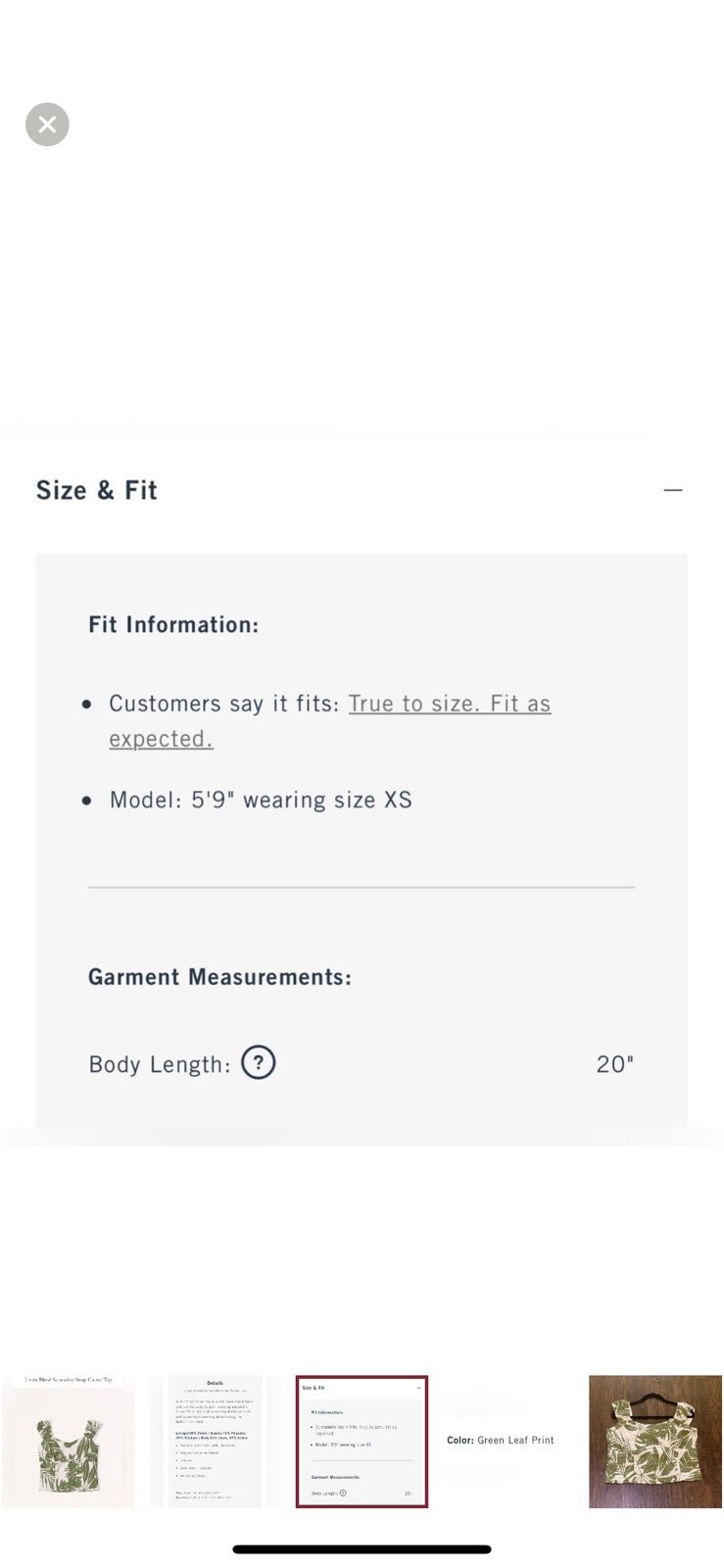
Task: Tap the Size & Fit heading
Action: pyautogui.click(x=97, y=490)
